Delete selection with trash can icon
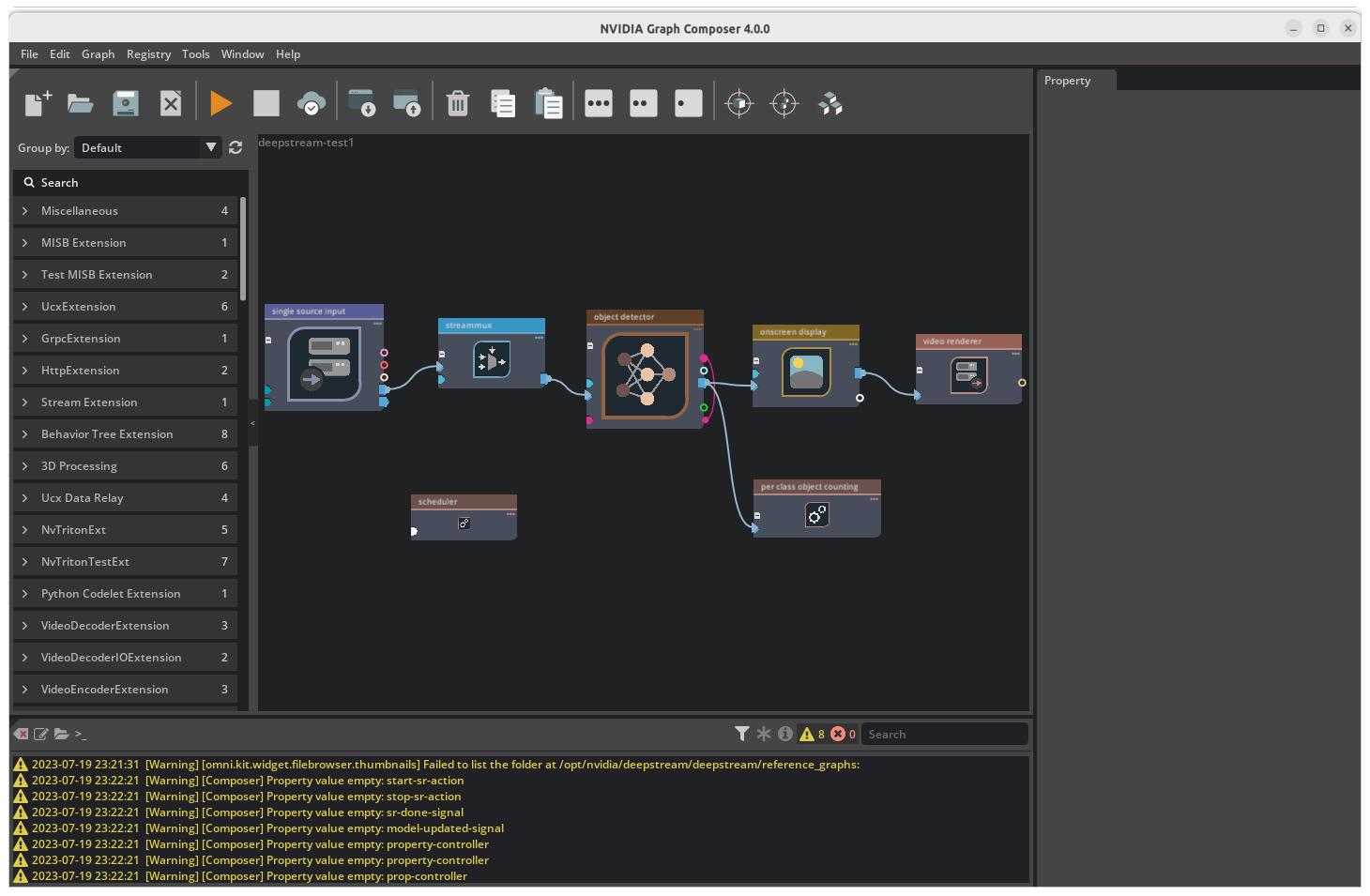This screenshot has height=896, width=1370. (x=458, y=103)
